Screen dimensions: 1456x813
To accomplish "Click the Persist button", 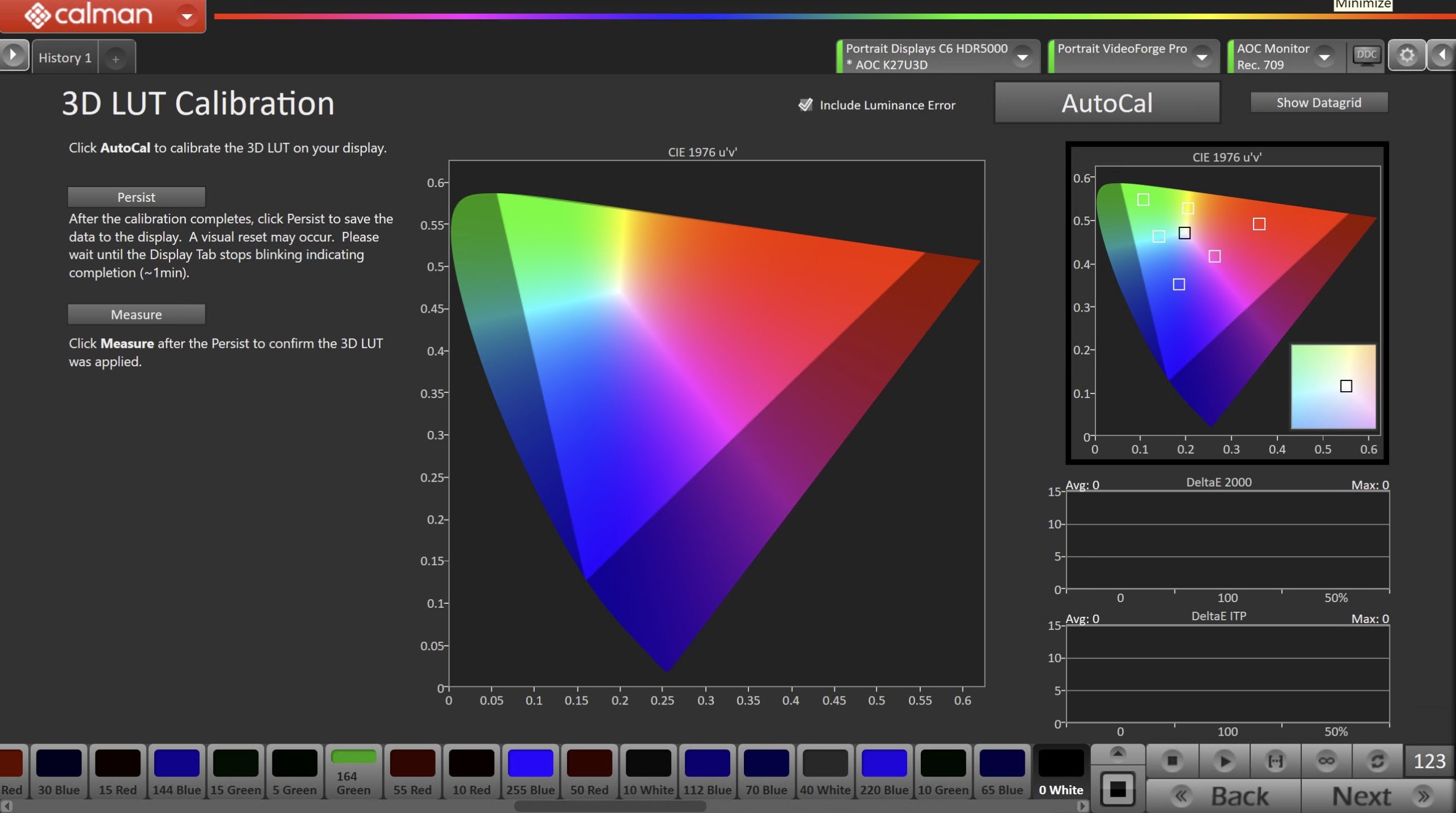I will tap(136, 197).
